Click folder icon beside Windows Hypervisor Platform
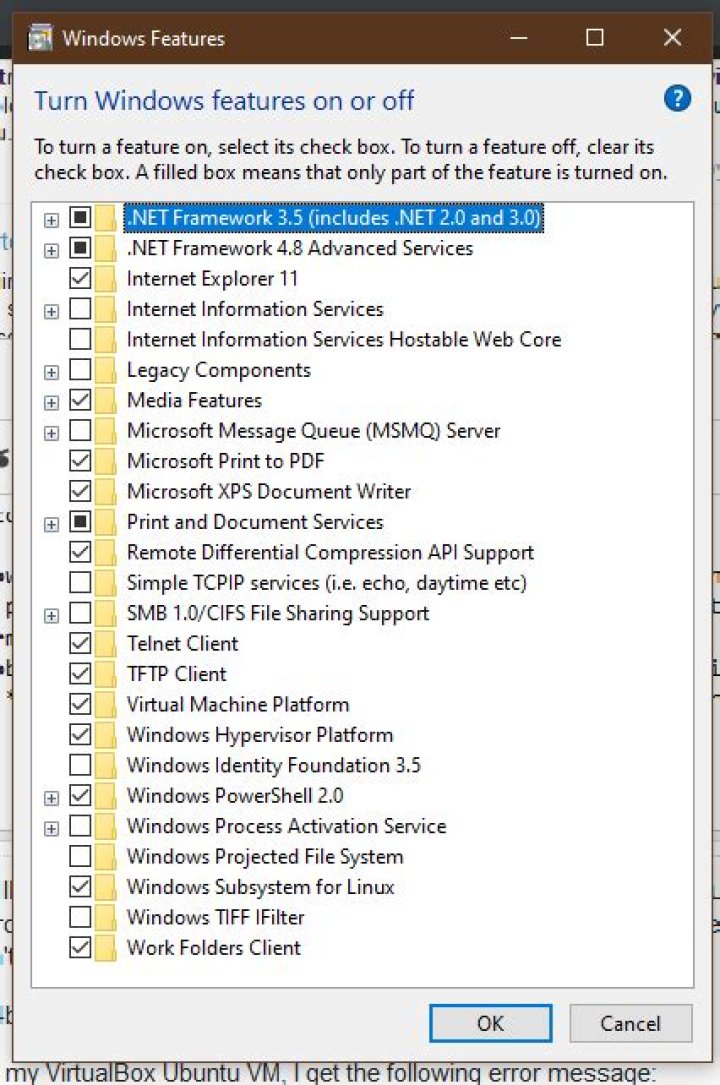The image size is (720, 1085). pyautogui.click(x=106, y=735)
